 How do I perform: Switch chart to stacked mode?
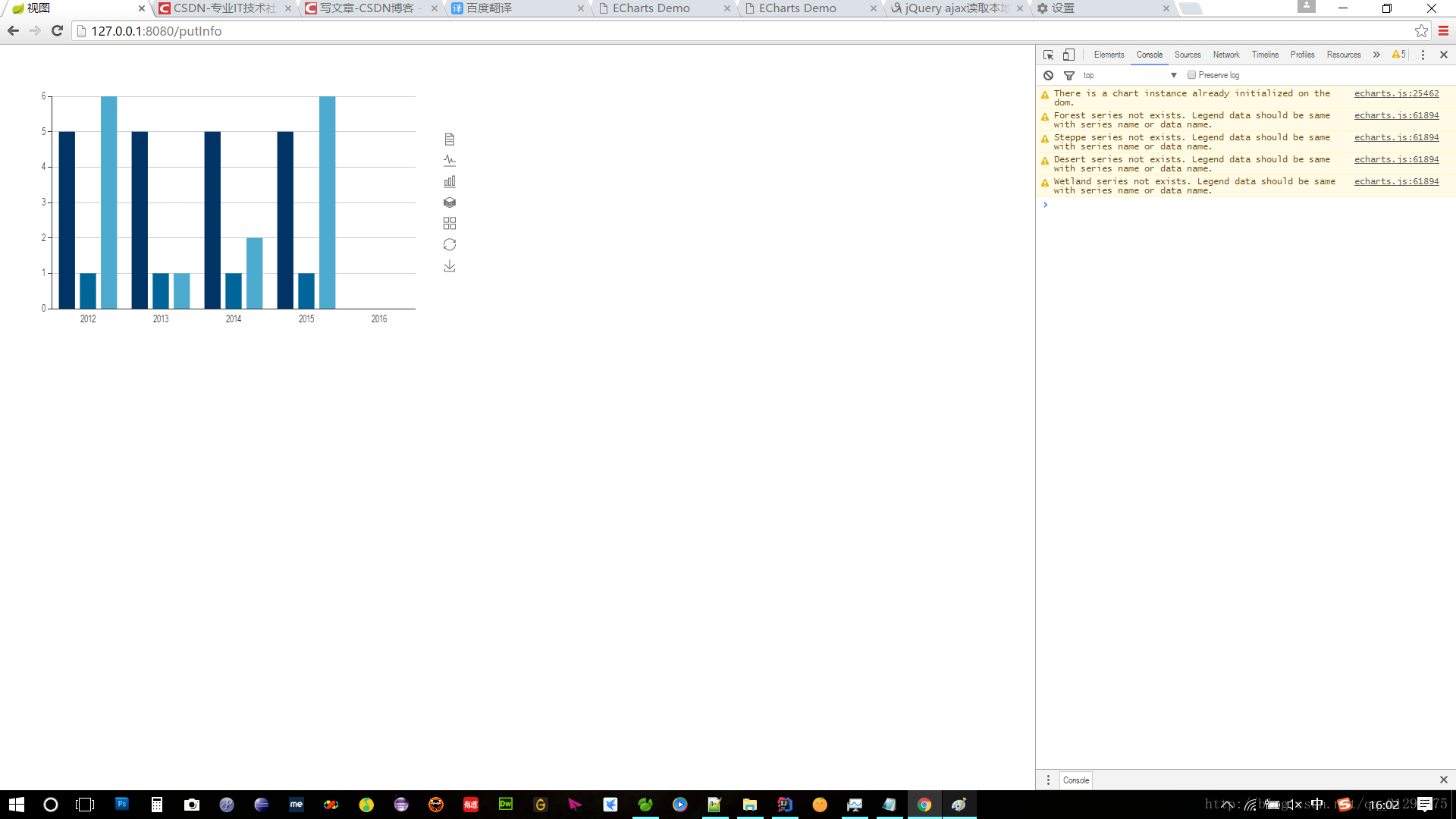coord(450,202)
